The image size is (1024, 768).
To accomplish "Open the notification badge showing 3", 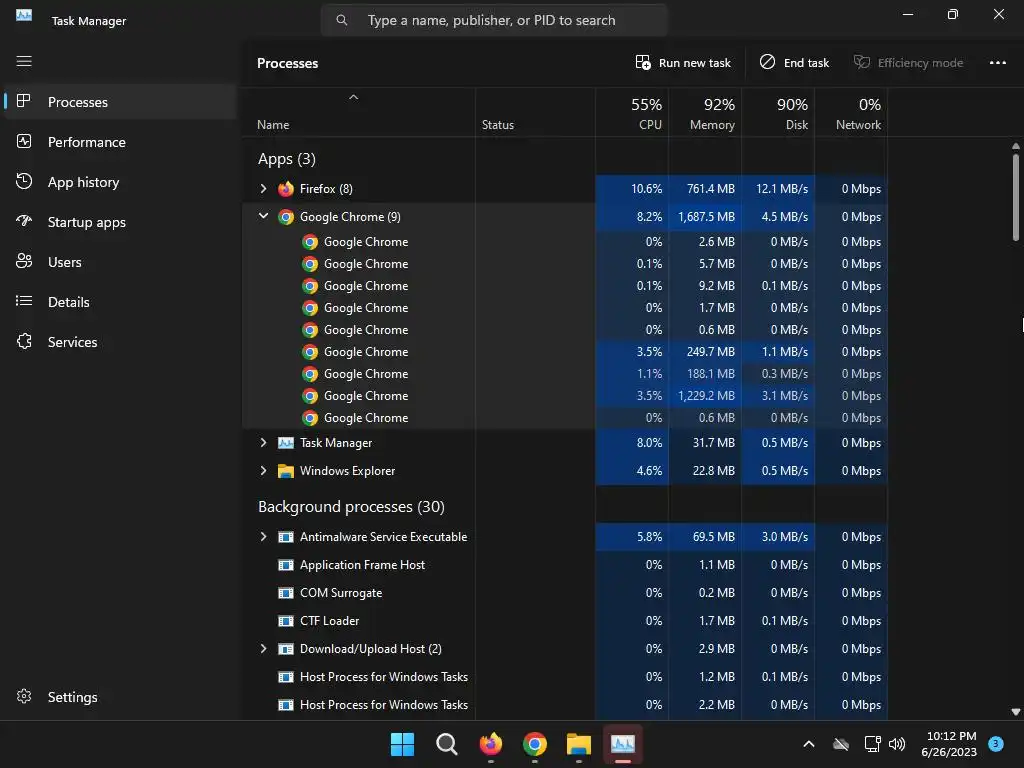I will coord(996,744).
